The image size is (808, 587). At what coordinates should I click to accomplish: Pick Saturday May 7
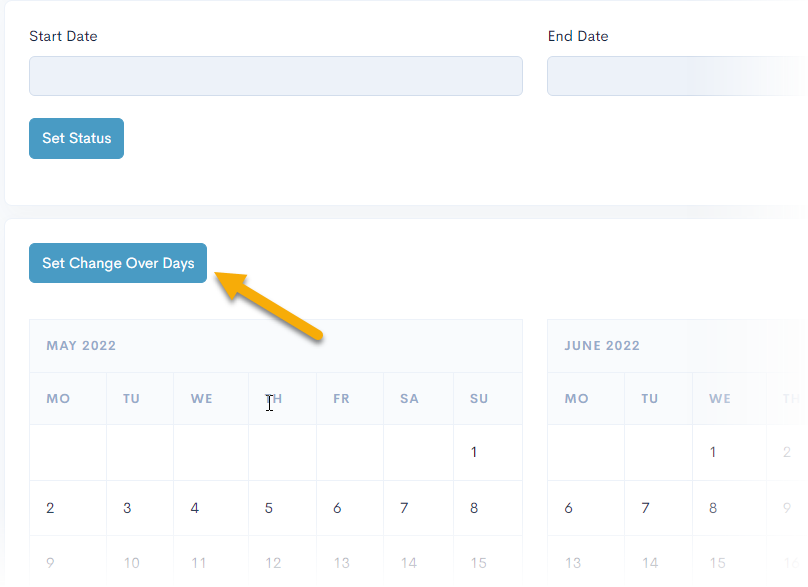[404, 508]
